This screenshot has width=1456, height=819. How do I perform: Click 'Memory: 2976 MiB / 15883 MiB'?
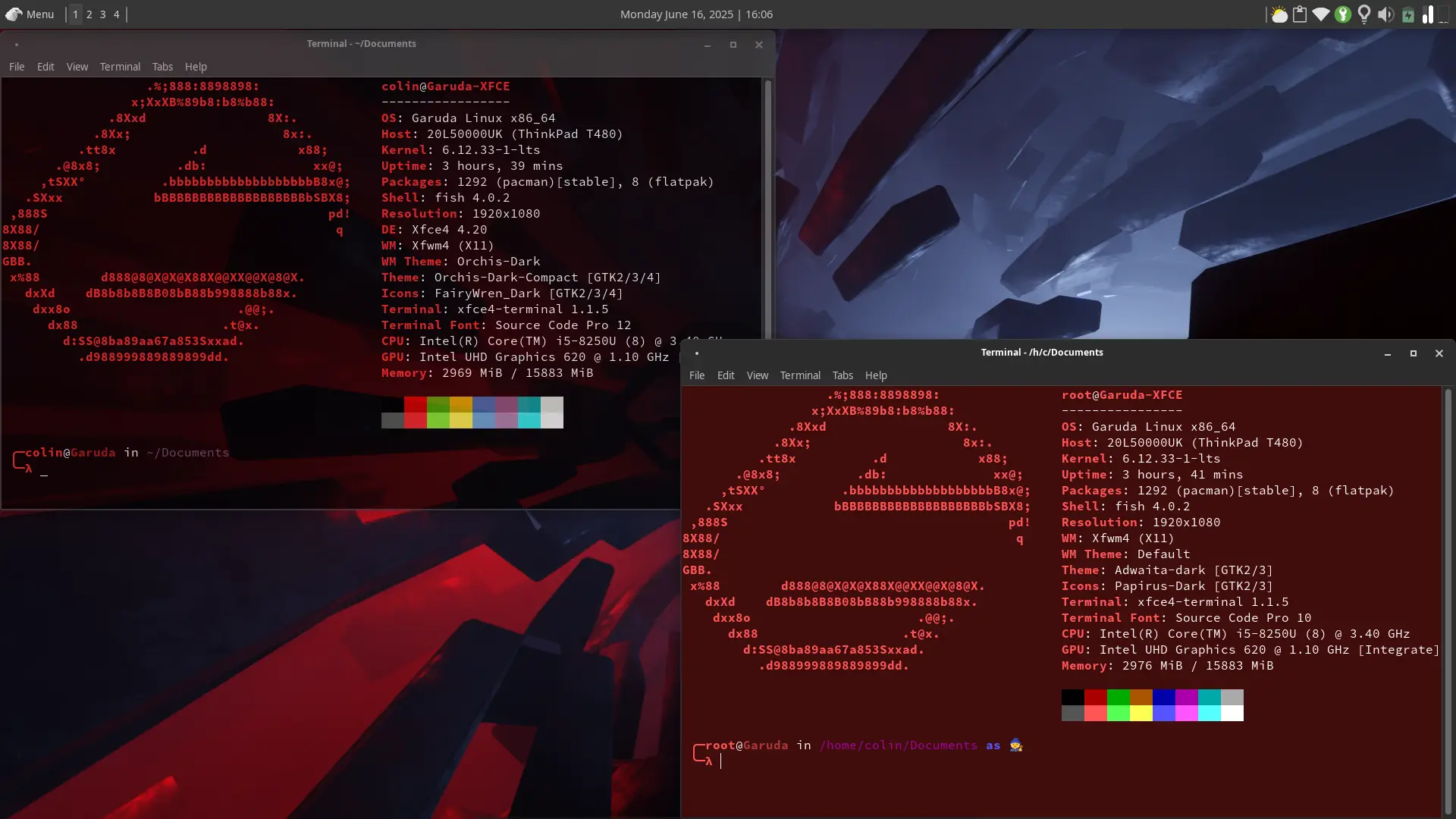click(1168, 666)
